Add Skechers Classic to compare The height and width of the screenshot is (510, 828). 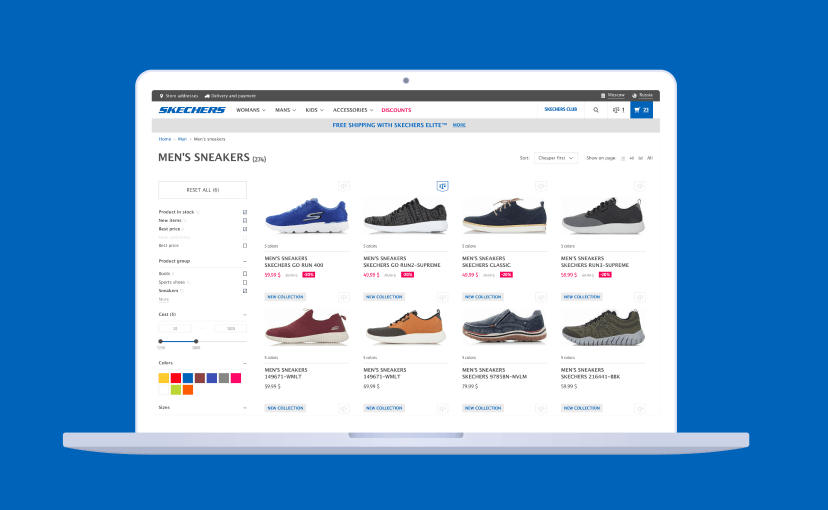tap(541, 186)
